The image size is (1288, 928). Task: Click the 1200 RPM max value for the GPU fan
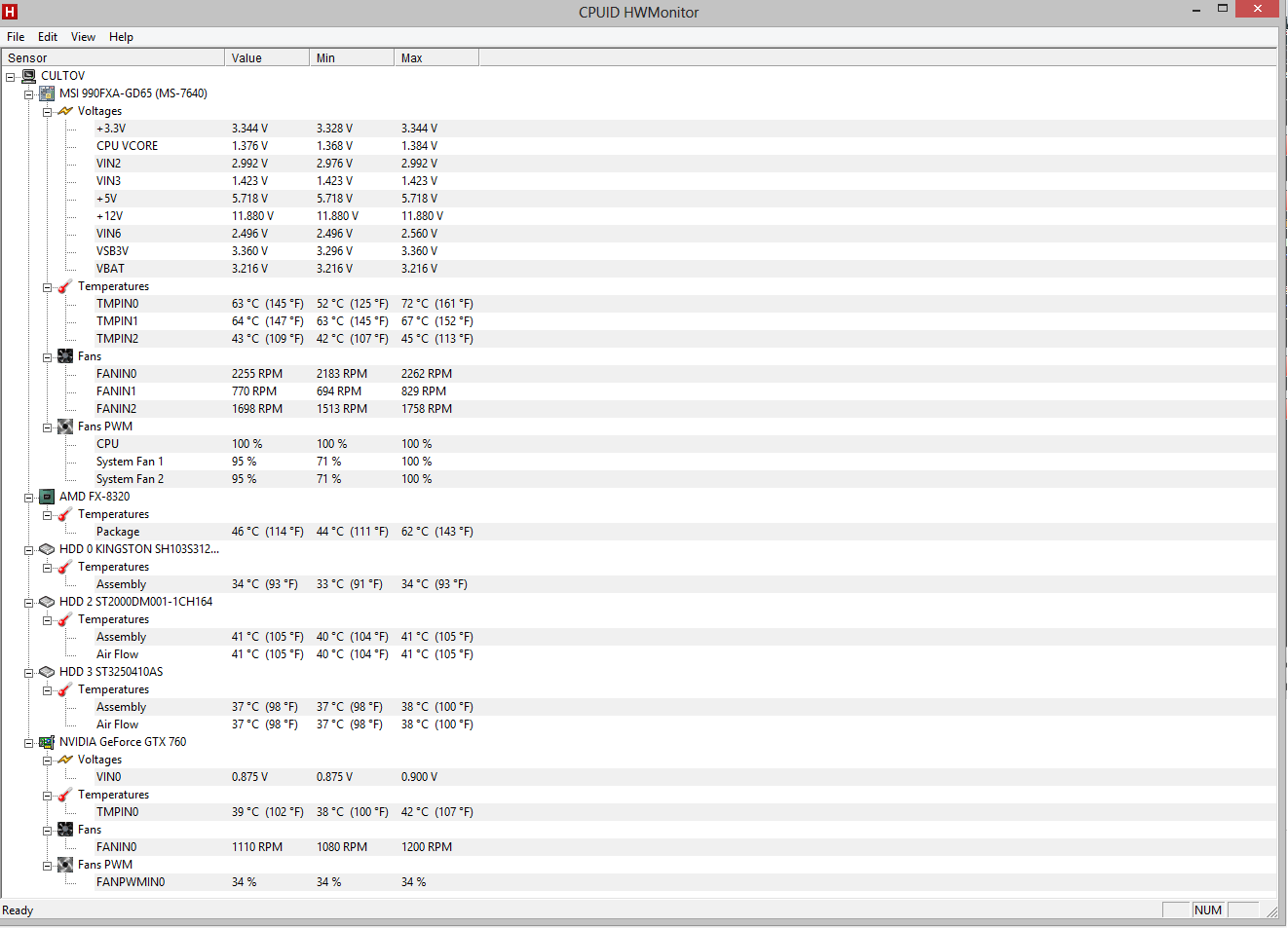coord(427,847)
